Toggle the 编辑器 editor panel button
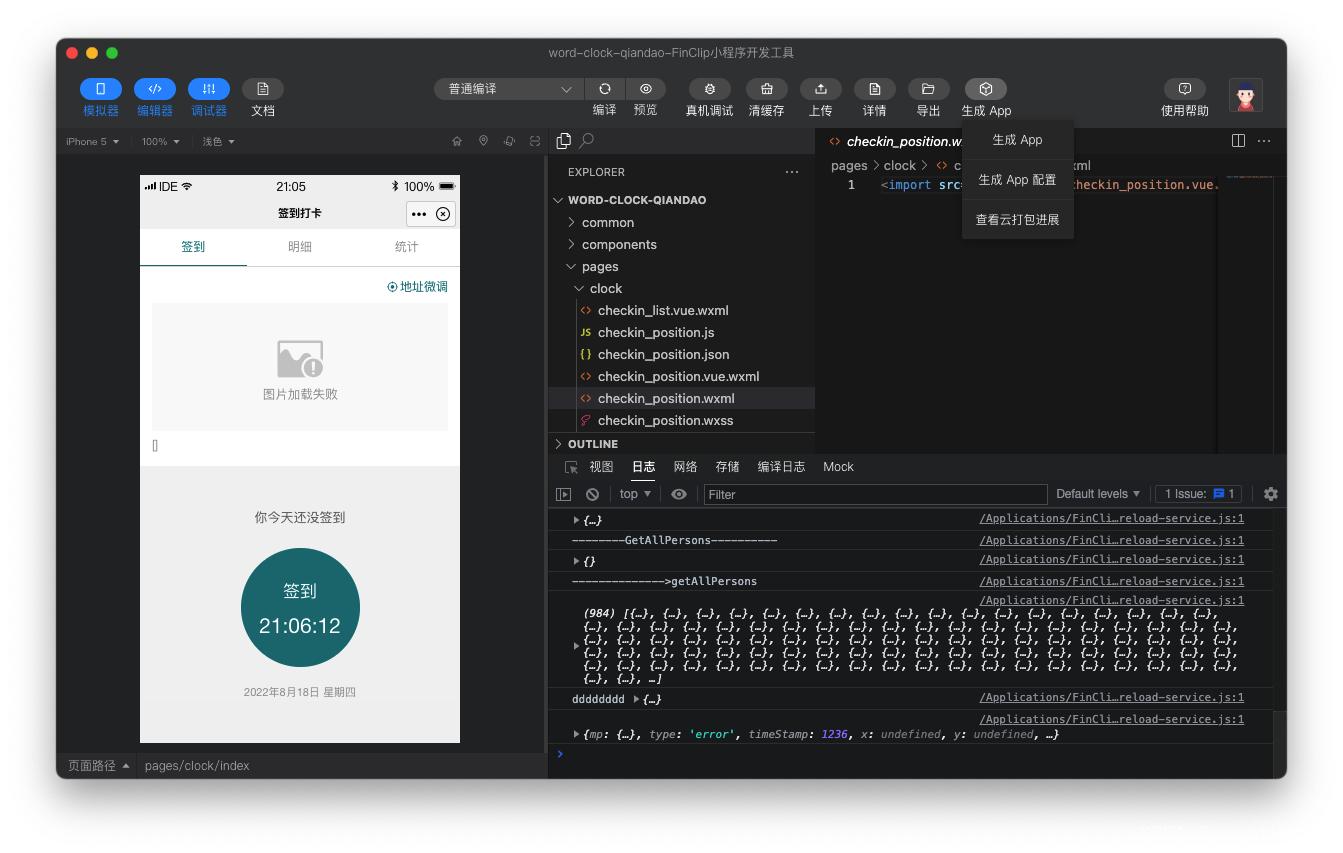This screenshot has height=853, width=1343. click(155, 89)
